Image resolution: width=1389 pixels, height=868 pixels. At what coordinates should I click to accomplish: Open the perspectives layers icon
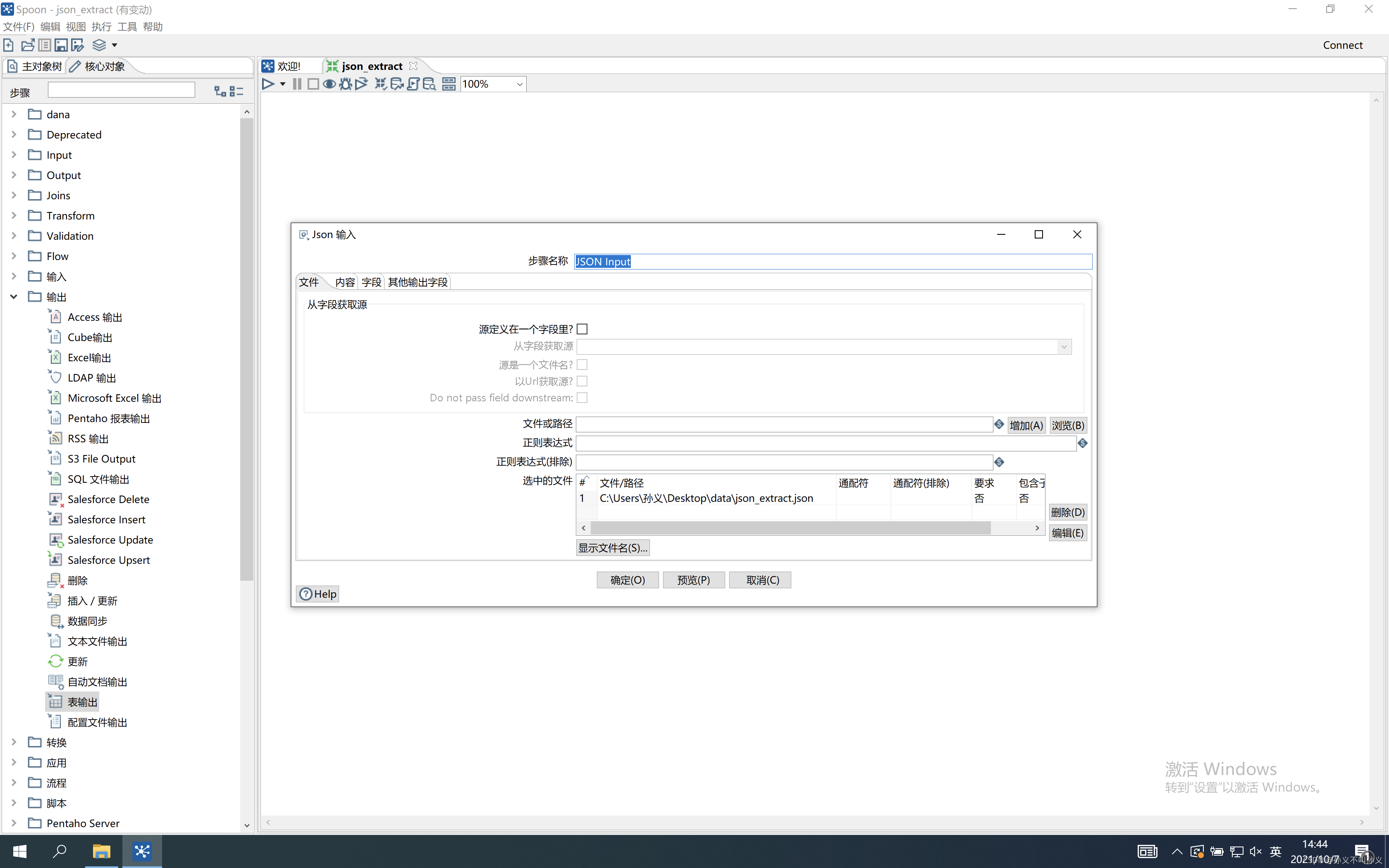(x=99, y=45)
